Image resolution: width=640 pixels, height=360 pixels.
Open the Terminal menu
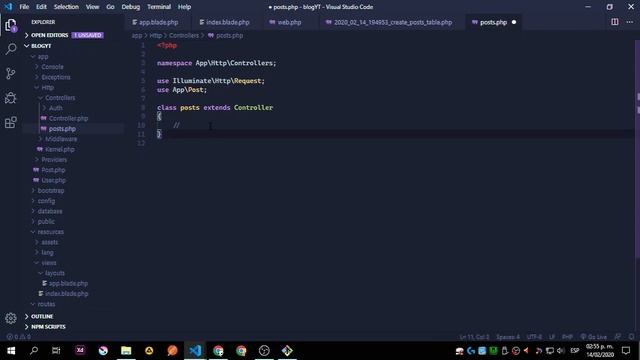(x=159, y=7)
